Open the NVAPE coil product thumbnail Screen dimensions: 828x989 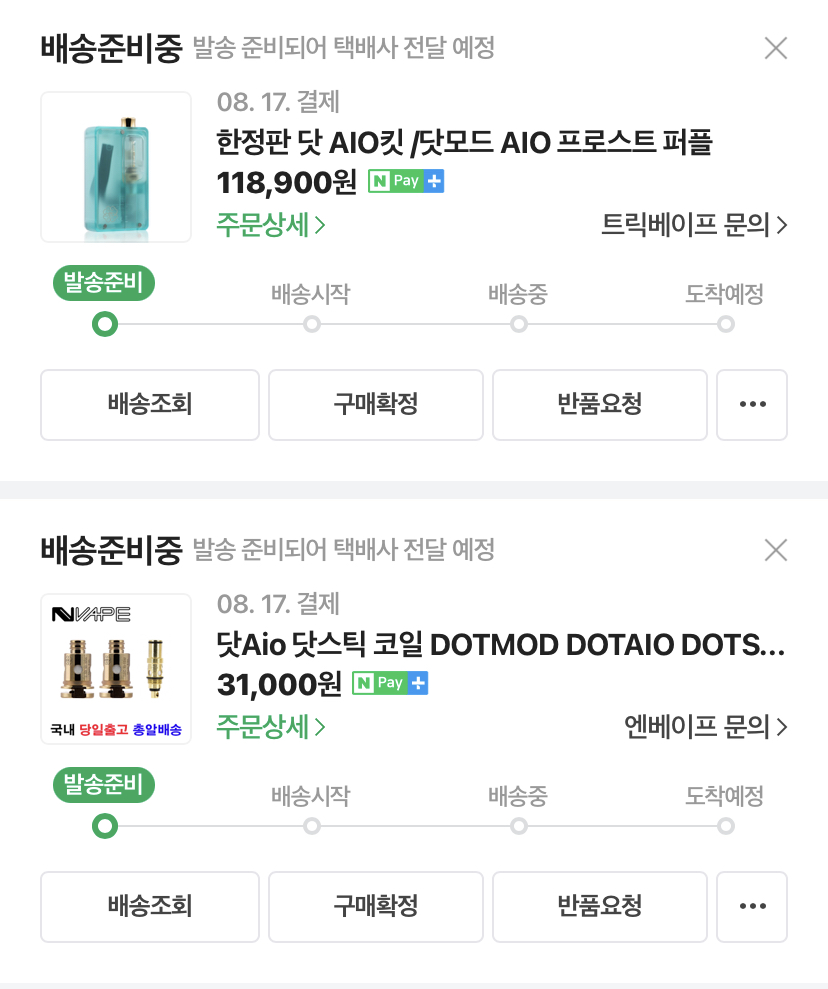click(x=116, y=669)
